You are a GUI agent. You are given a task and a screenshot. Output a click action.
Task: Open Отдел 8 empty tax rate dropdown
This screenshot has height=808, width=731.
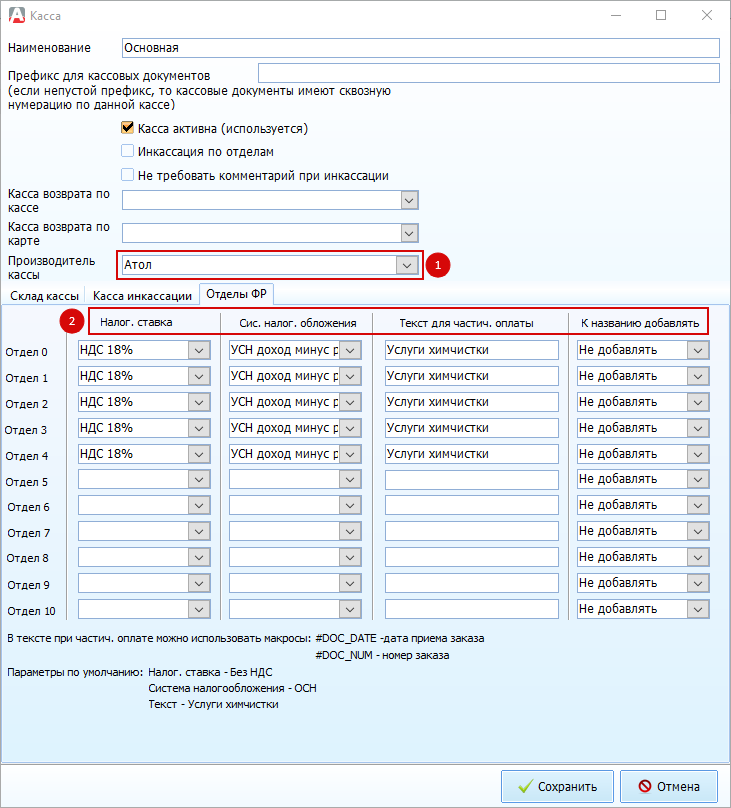(x=199, y=557)
